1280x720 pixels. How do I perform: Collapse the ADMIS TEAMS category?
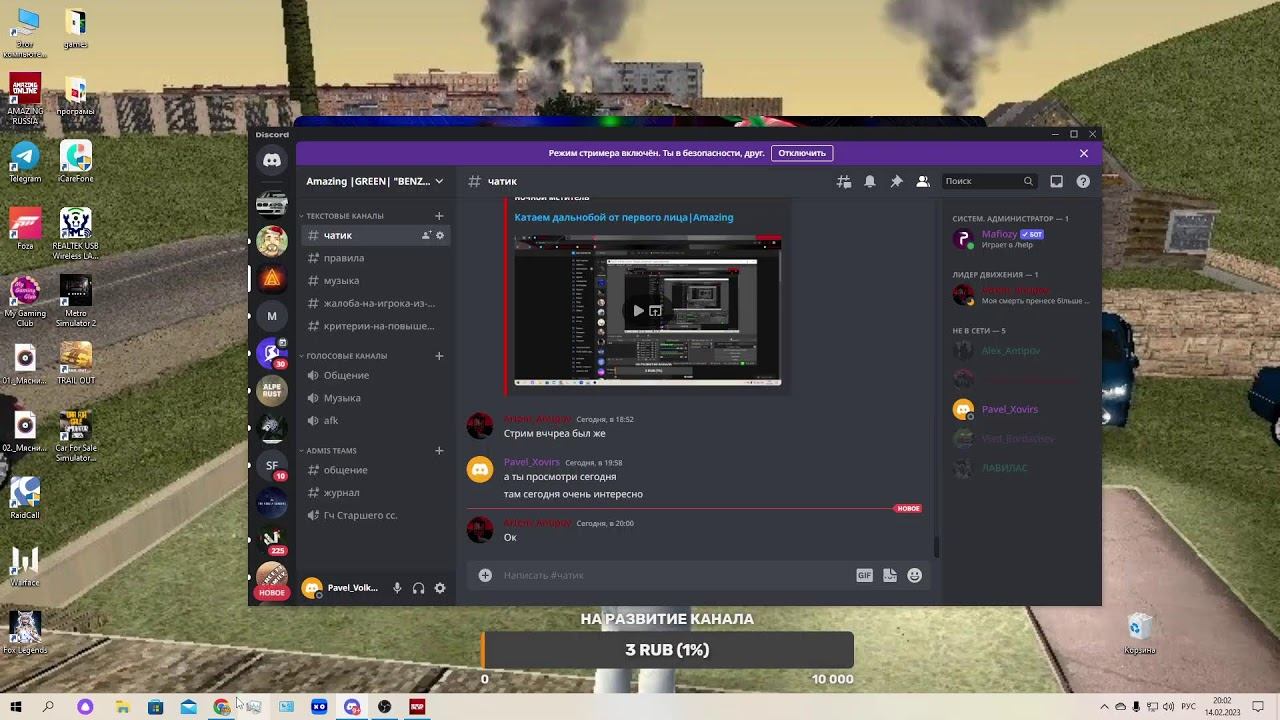coord(331,451)
